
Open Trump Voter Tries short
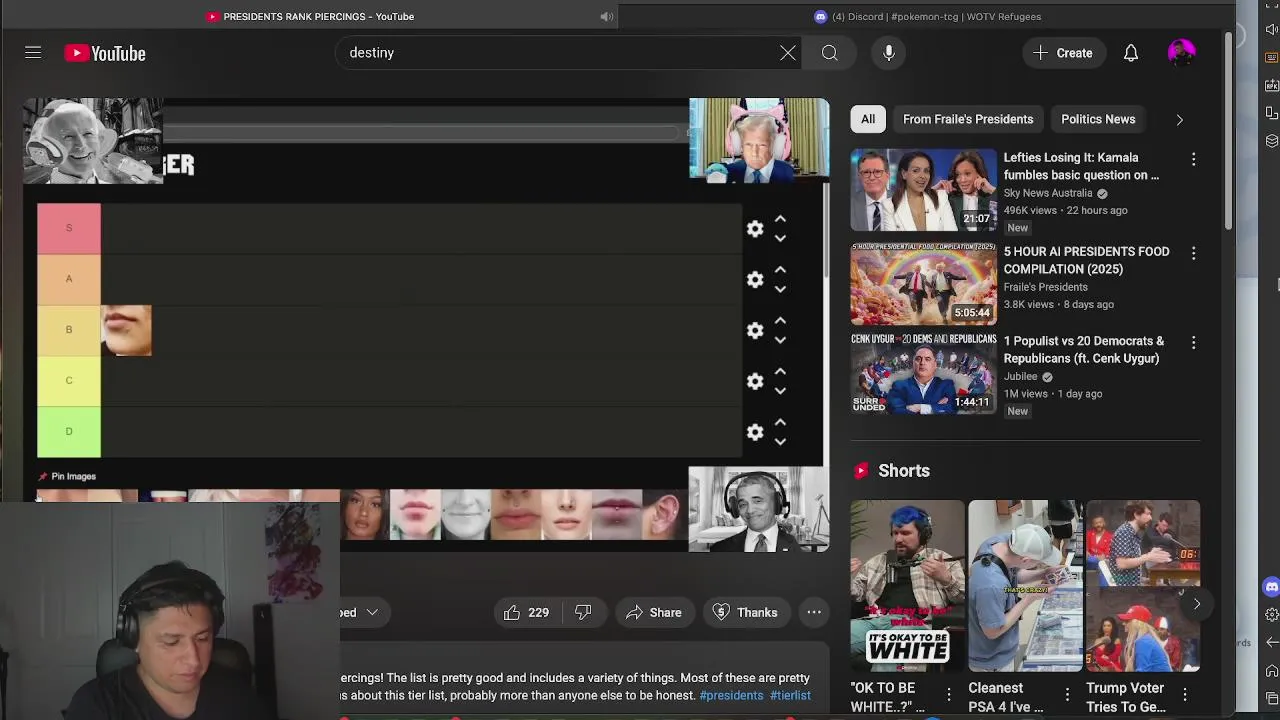point(1143,586)
